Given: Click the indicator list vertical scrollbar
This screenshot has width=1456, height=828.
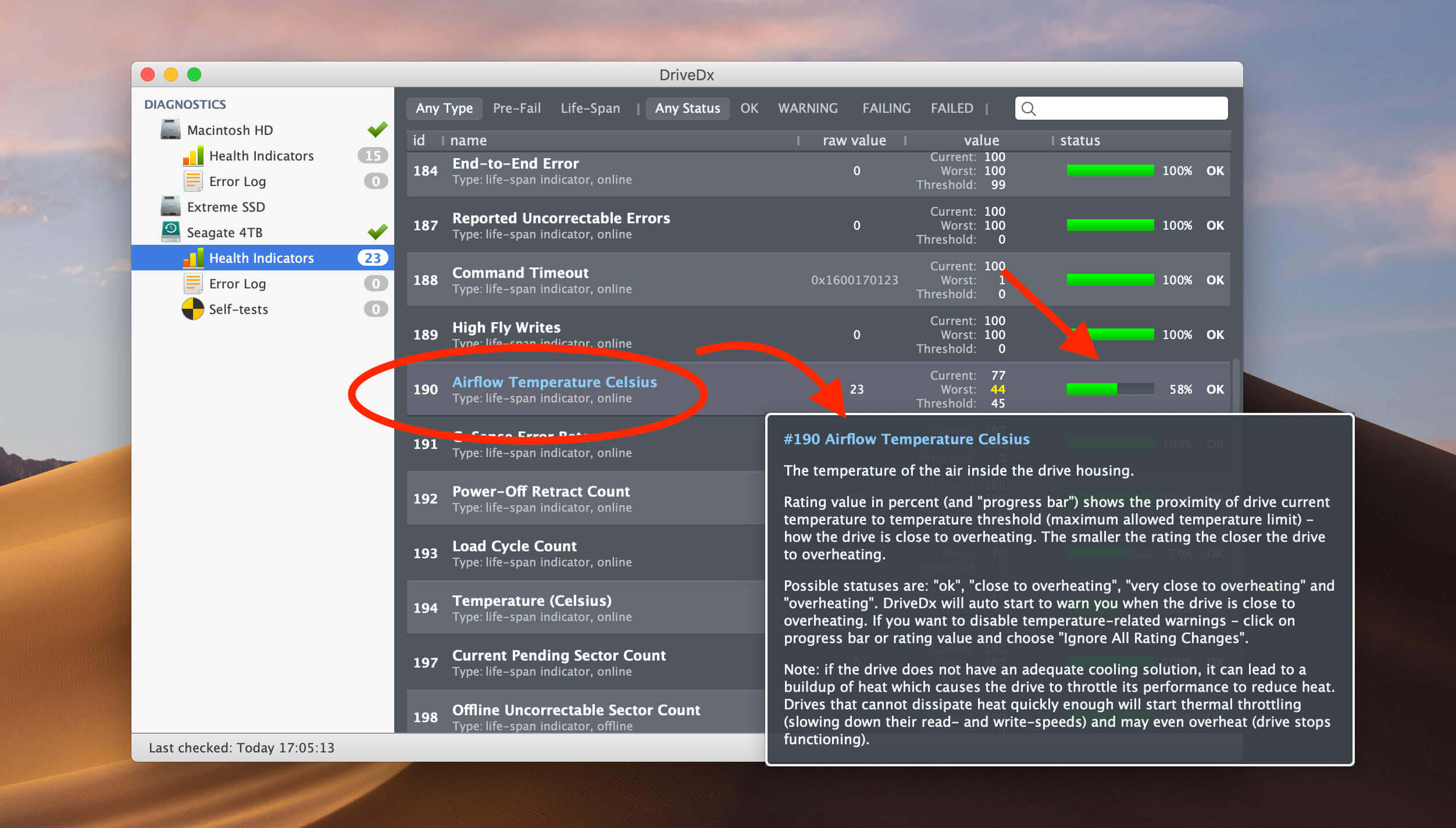Looking at the screenshot, I should pos(1236,386).
